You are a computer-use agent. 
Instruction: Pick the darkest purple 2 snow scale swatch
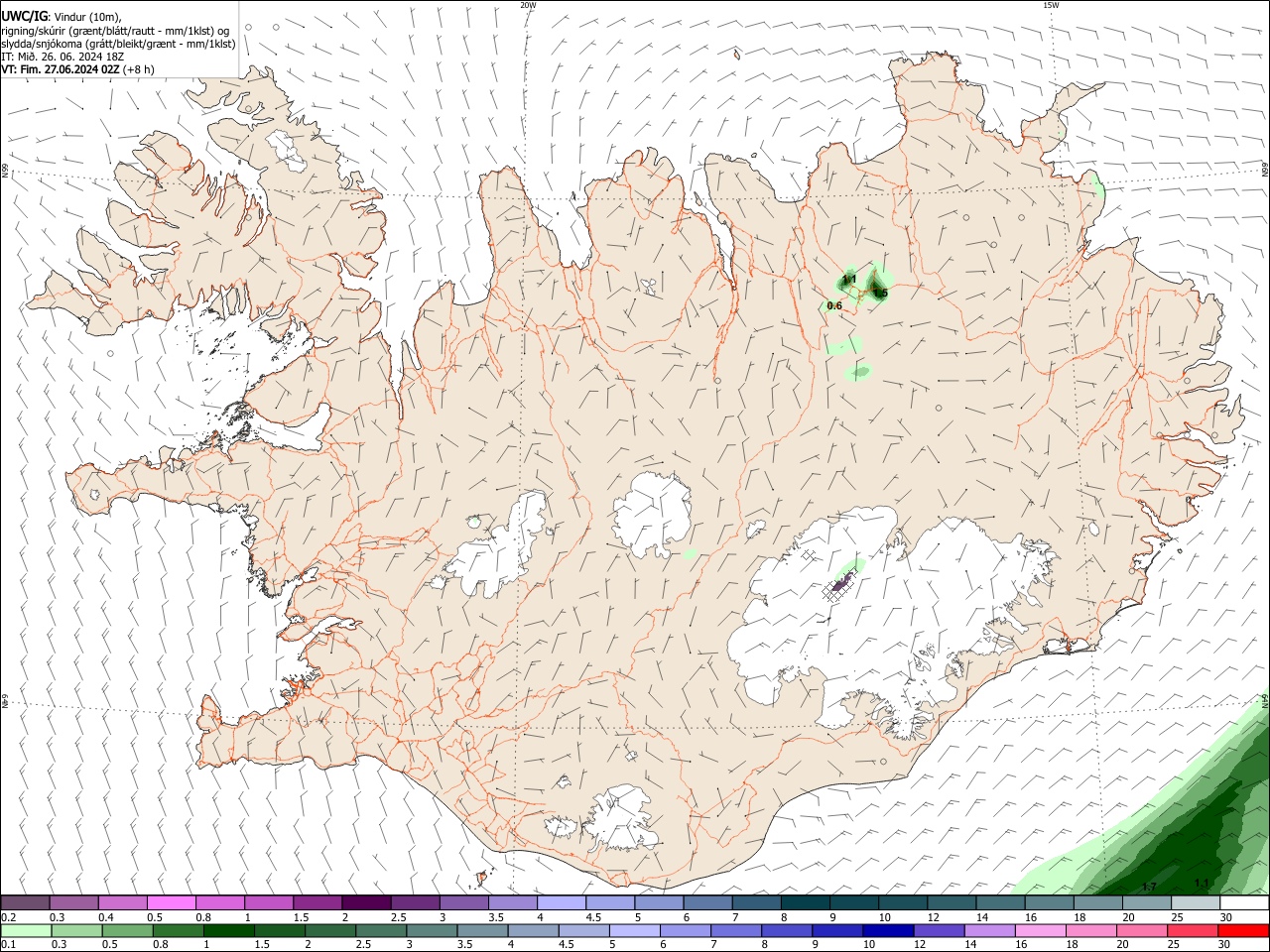pos(367,902)
